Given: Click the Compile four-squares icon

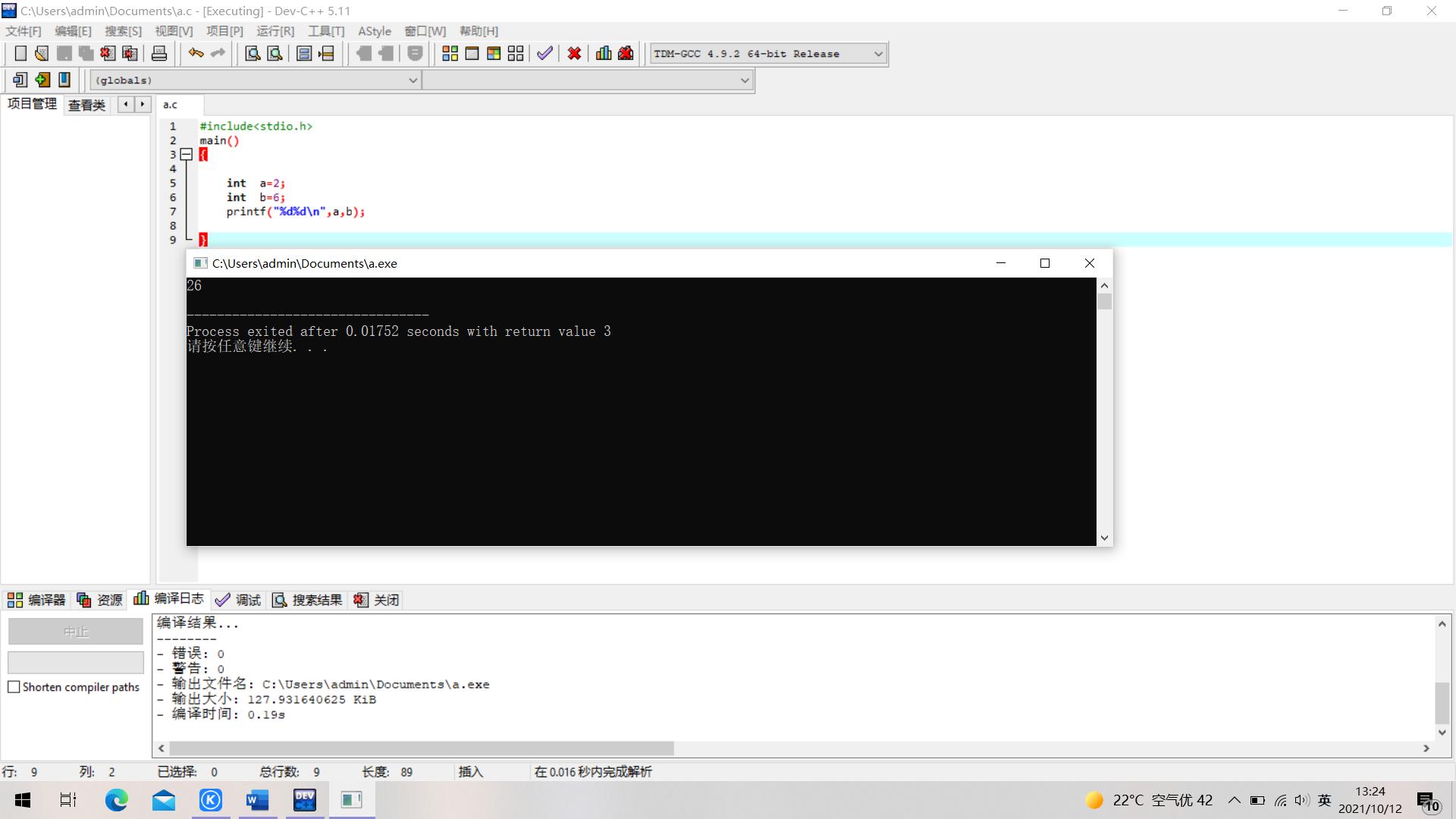Looking at the screenshot, I should pos(450,54).
